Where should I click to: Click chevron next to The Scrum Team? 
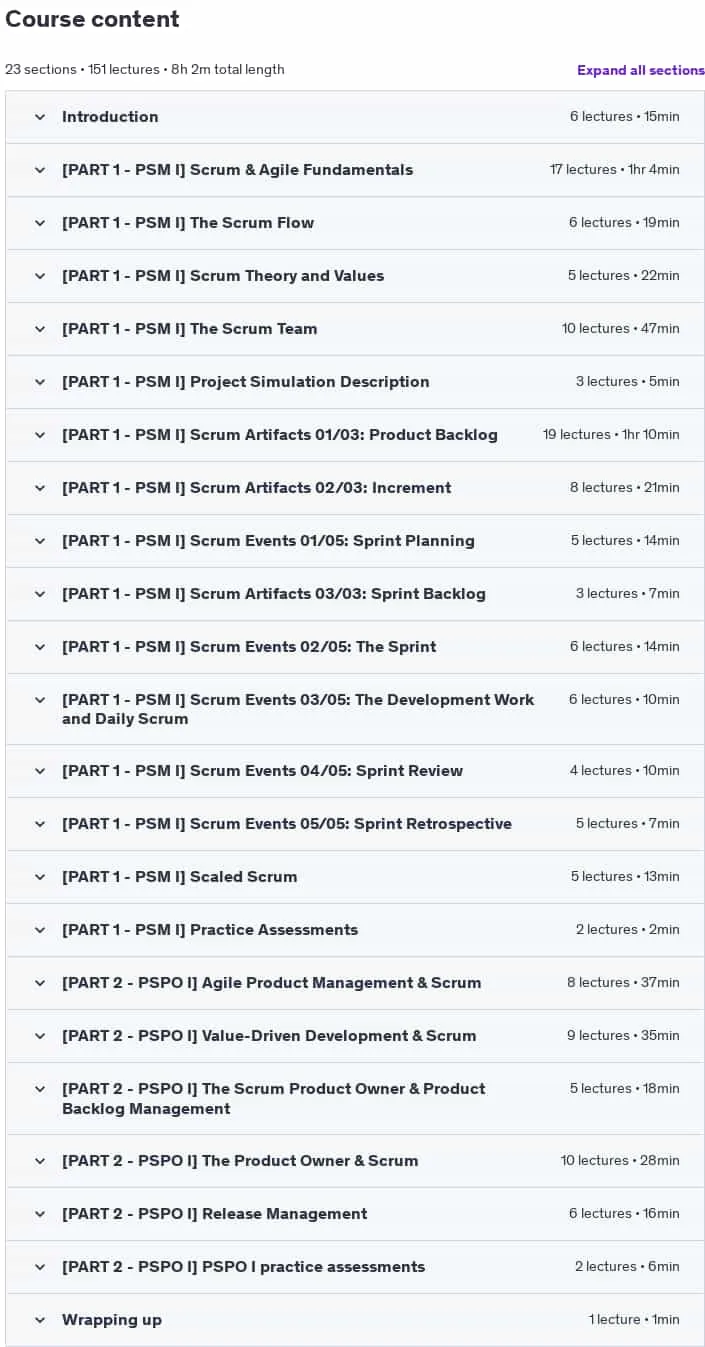click(40, 329)
